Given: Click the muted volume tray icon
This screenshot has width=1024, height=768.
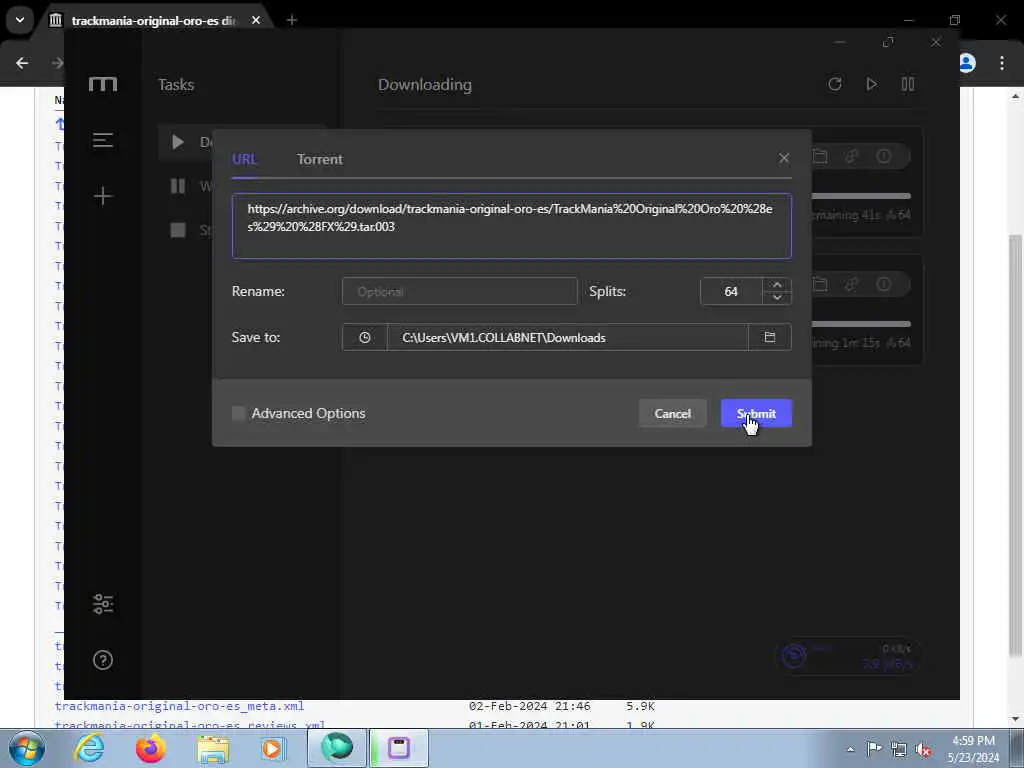Looking at the screenshot, I should [923, 749].
